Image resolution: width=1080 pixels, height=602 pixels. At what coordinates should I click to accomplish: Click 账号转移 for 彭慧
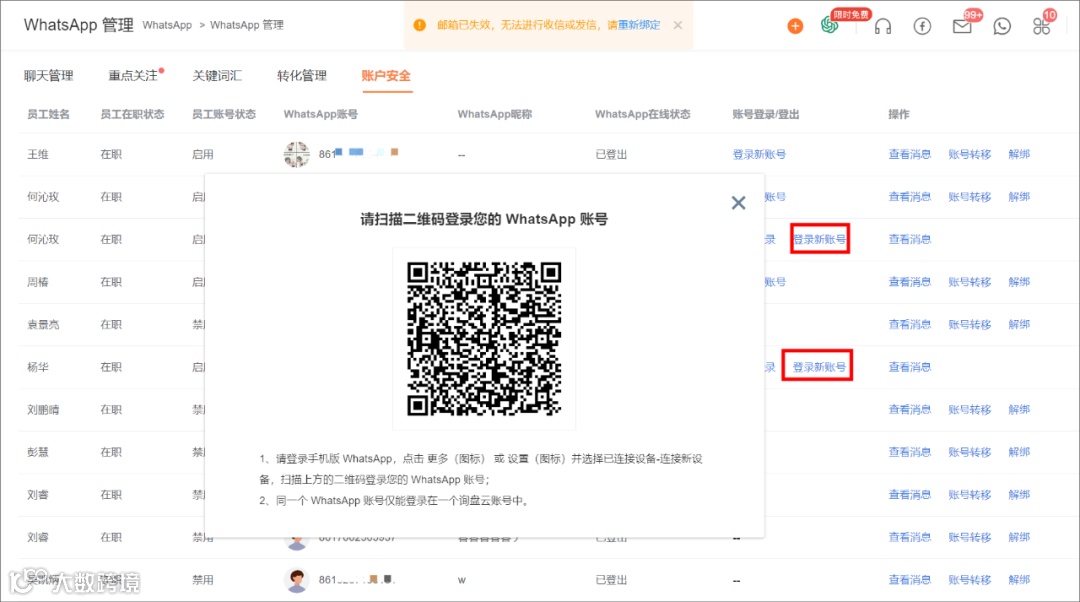point(970,453)
